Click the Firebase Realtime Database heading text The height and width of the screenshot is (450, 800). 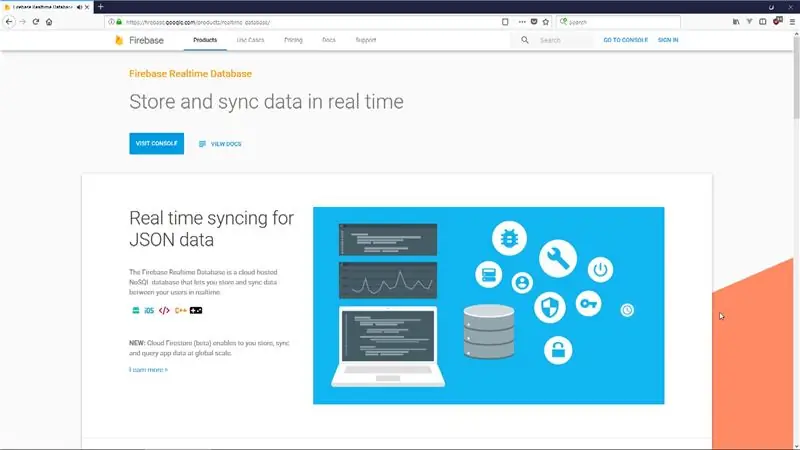[190, 73]
